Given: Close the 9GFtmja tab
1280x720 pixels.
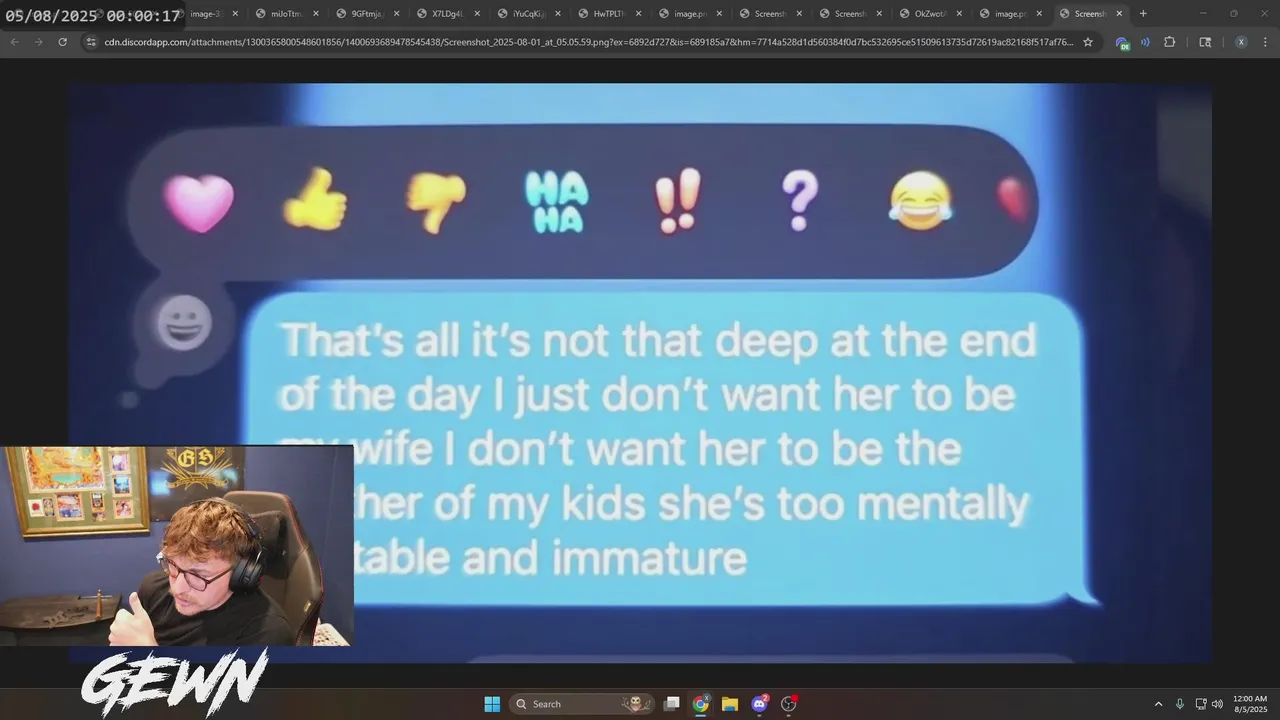Looking at the screenshot, I should pyautogui.click(x=396, y=14).
